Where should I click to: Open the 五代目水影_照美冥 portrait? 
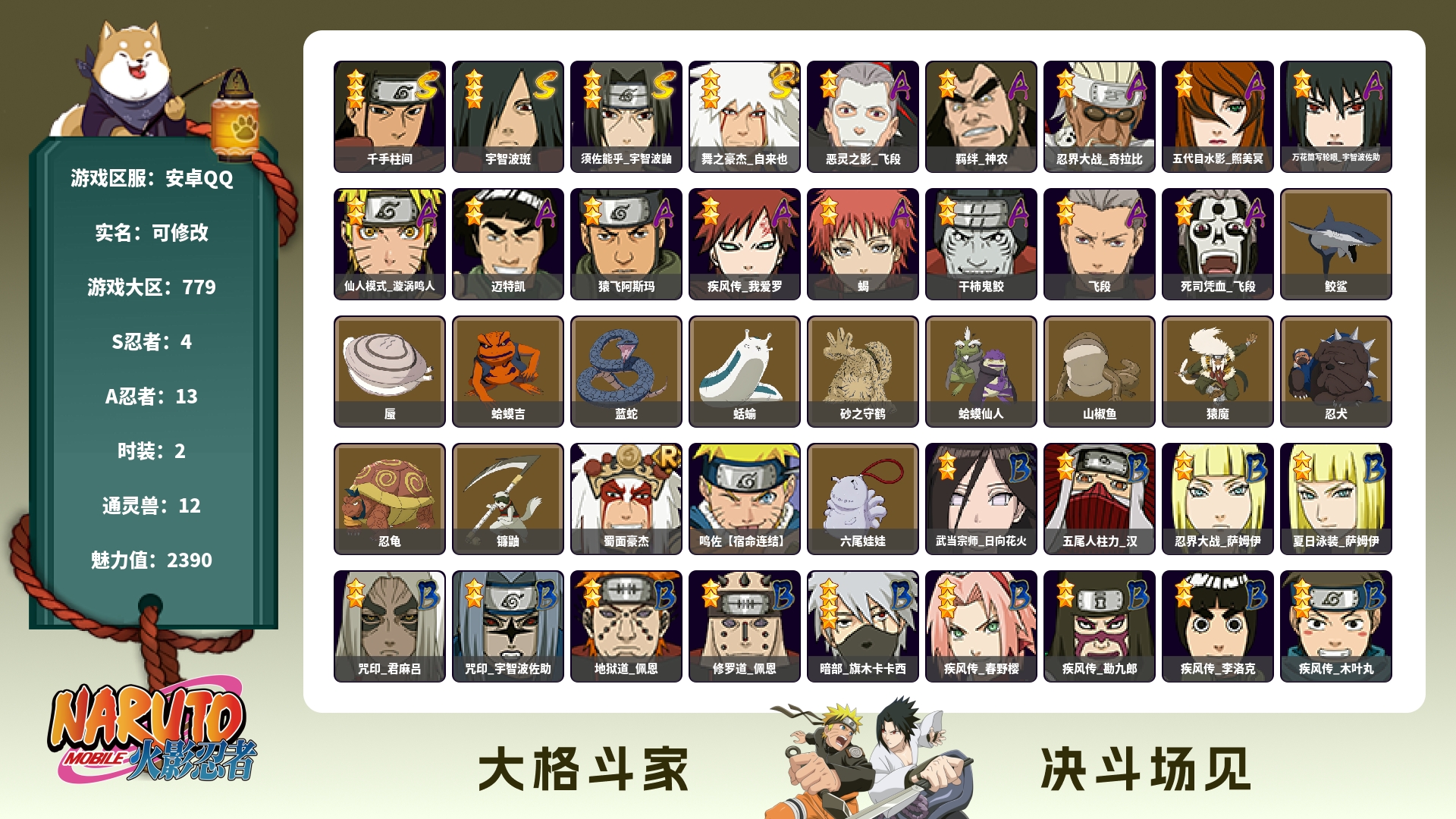[1218, 117]
